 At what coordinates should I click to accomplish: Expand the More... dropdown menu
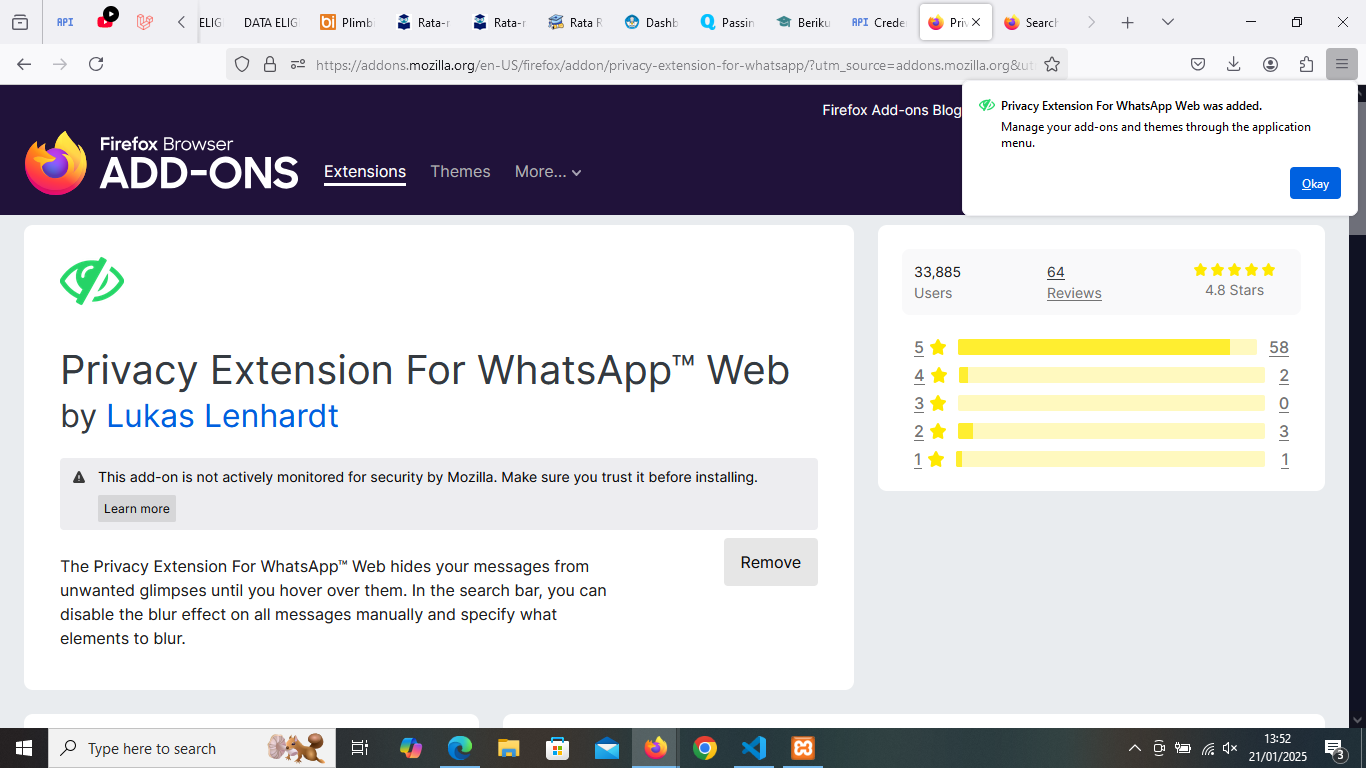[x=548, y=172]
